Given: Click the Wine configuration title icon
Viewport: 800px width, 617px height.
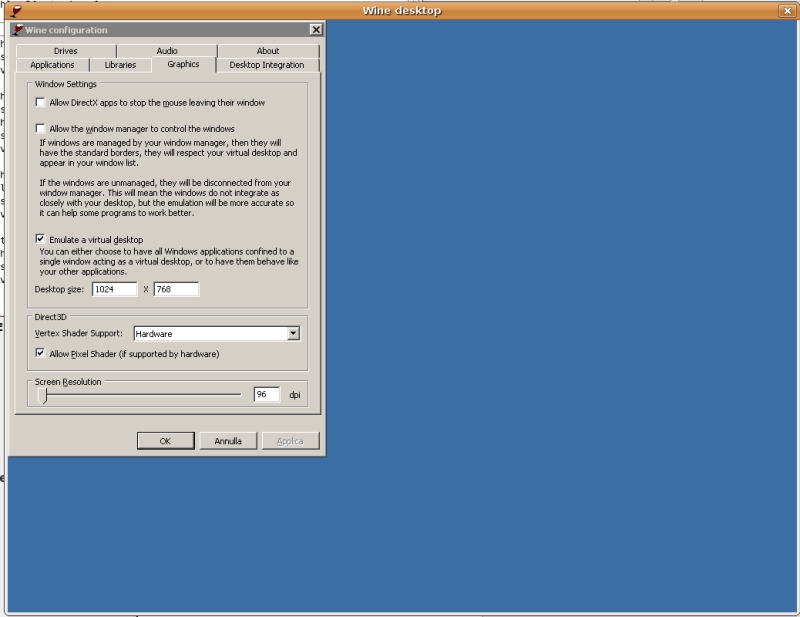Looking at the screenshot, I should pyautogui.click(x=18, y=30).
